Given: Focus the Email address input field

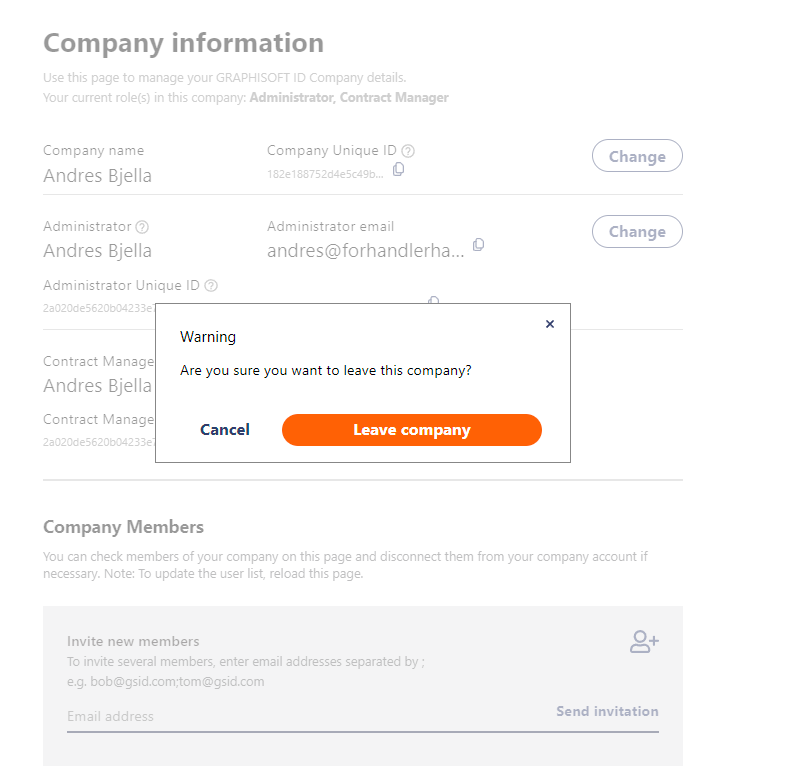Looking at the screenshot, I should (x=300, y=716).
